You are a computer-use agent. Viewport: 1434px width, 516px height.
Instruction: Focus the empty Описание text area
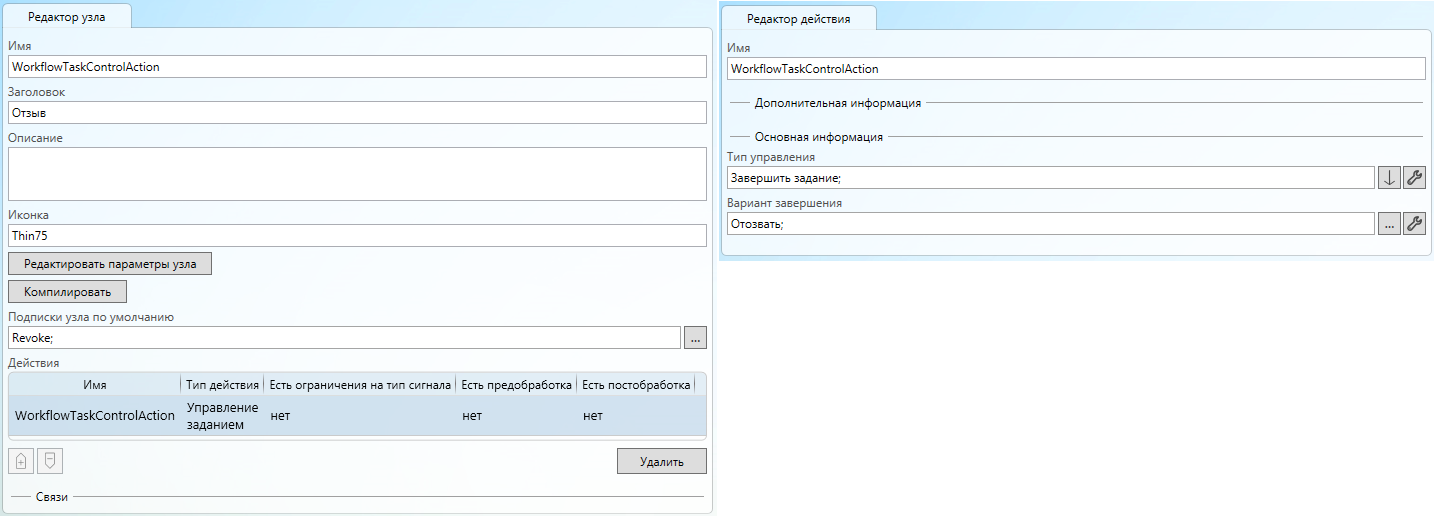[x=357, y=174]
